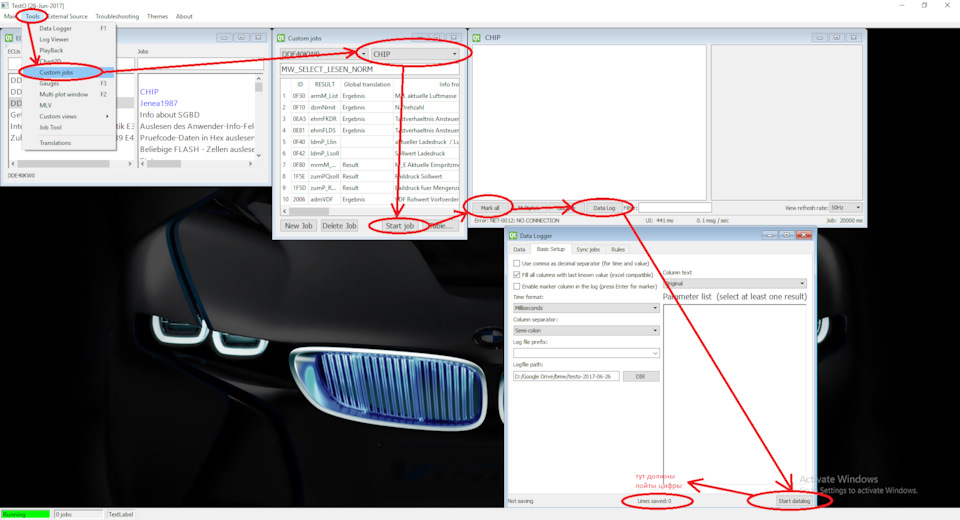
Task: Select table row with dzmNmit result
Action: coord(370,107)
